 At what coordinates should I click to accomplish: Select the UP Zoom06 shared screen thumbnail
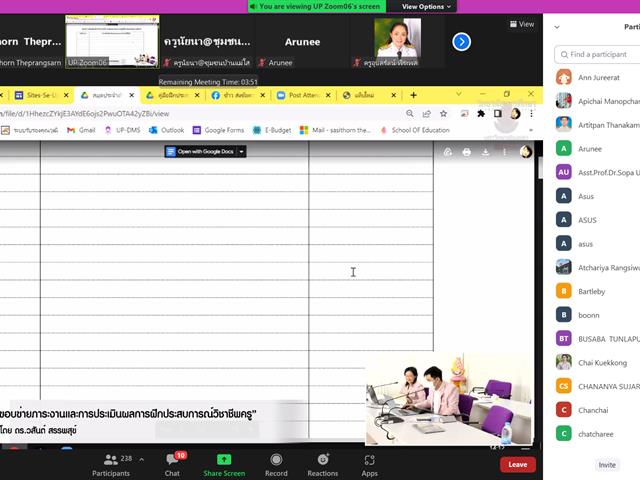(x=112, y=41)
